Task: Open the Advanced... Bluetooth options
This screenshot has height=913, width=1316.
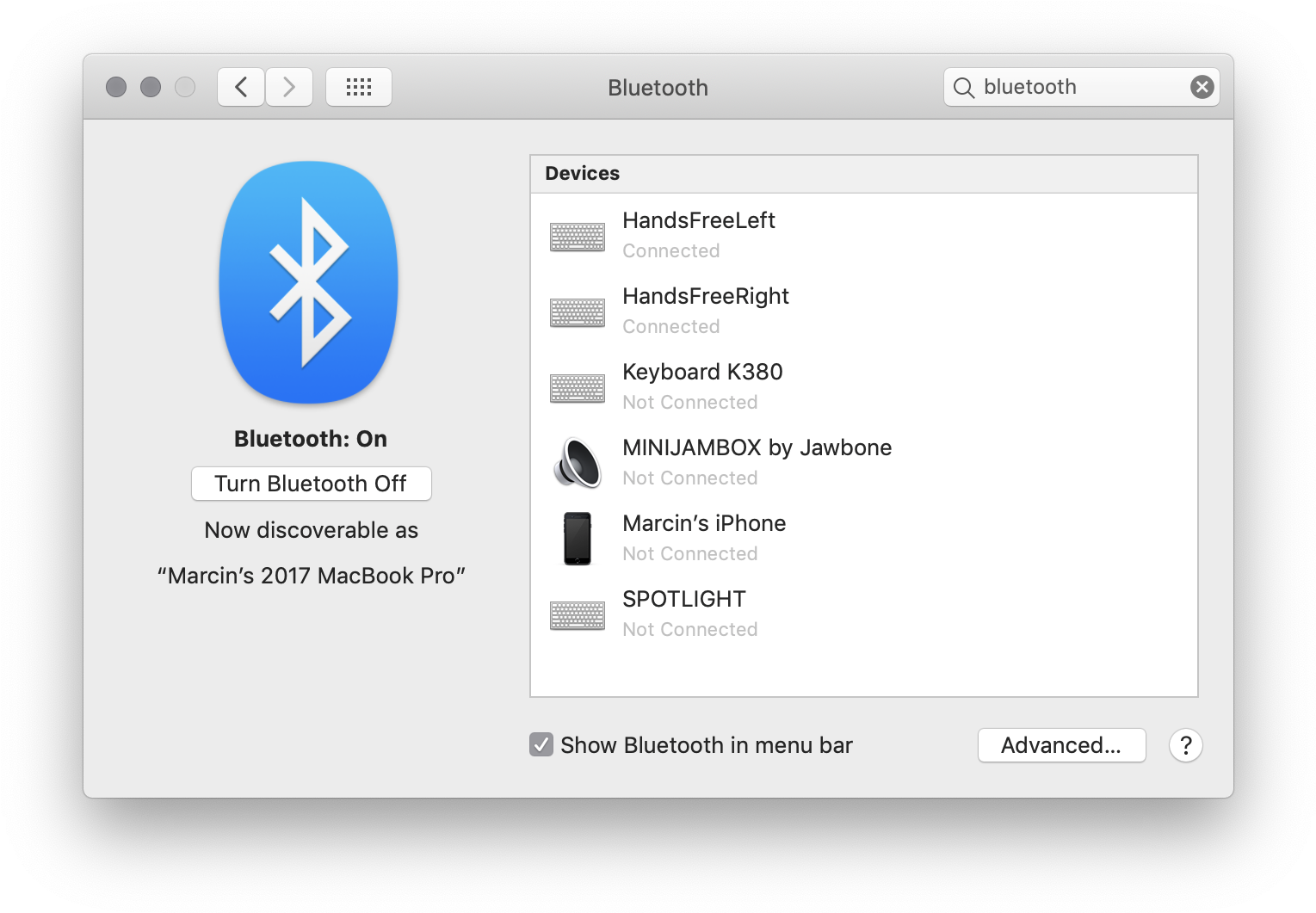Action: pyautogui.click(x=1061, y=745)
